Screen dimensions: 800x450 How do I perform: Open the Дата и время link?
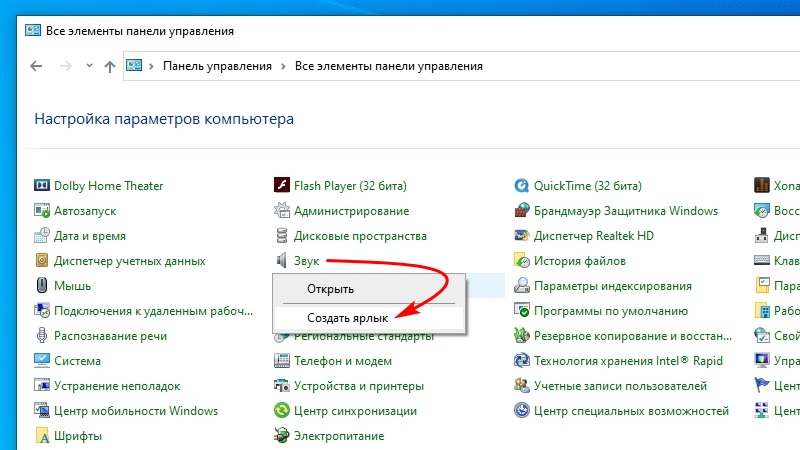pos(90,236)
